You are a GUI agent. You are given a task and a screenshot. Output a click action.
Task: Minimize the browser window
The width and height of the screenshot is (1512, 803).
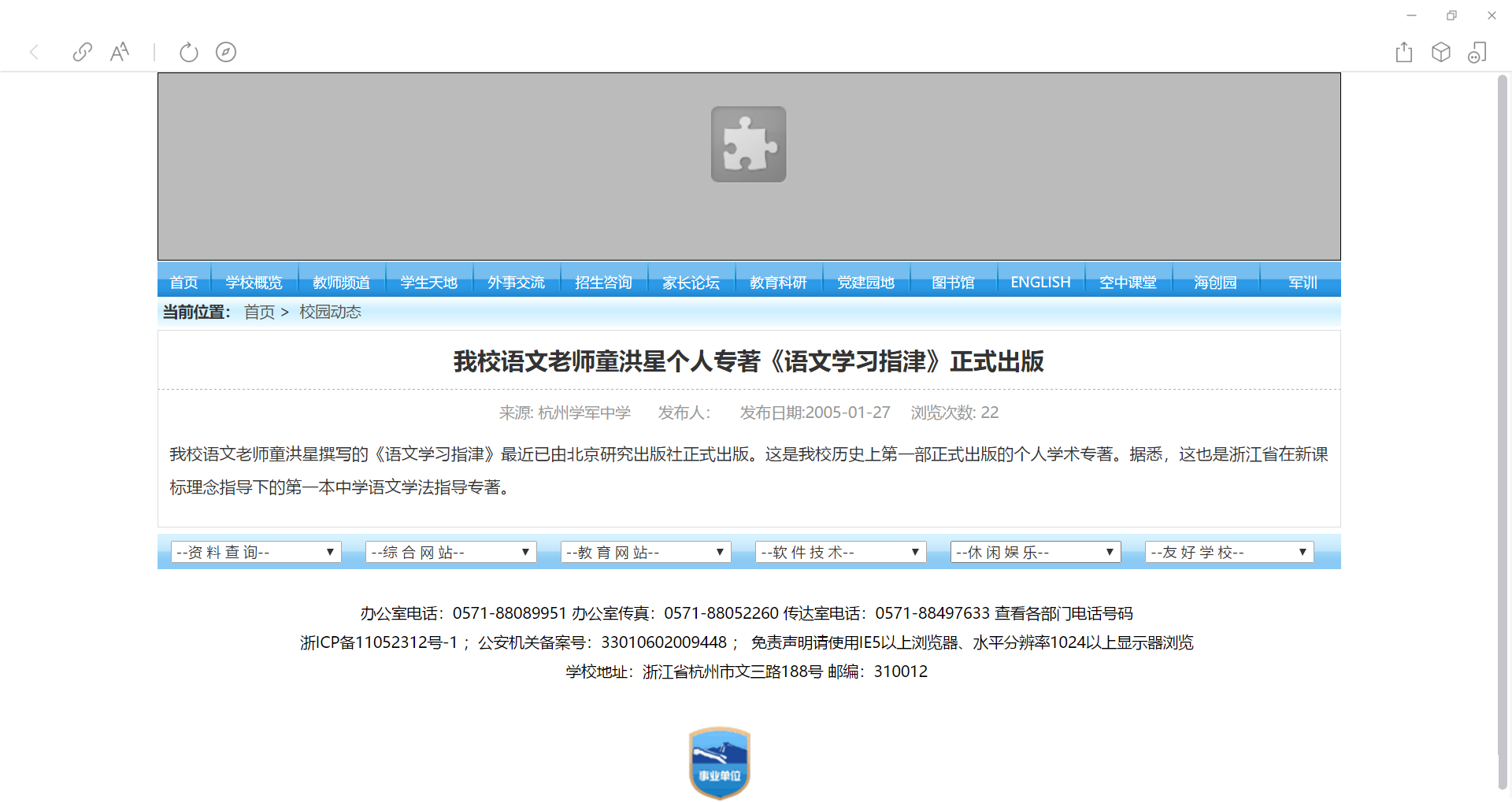tap(1411, 15)
